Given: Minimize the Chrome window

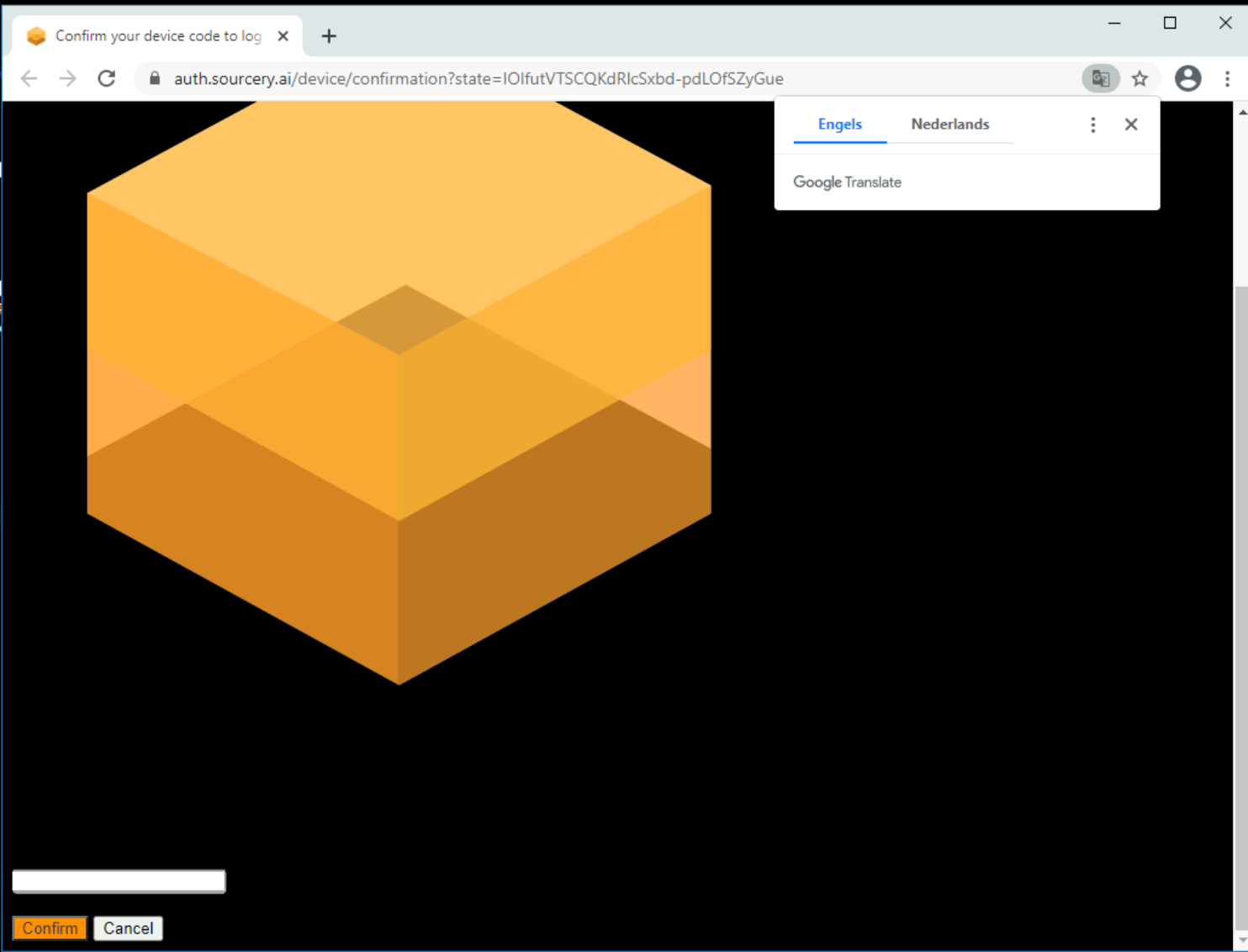Looking at the screenshot, I should [1114, 23].
